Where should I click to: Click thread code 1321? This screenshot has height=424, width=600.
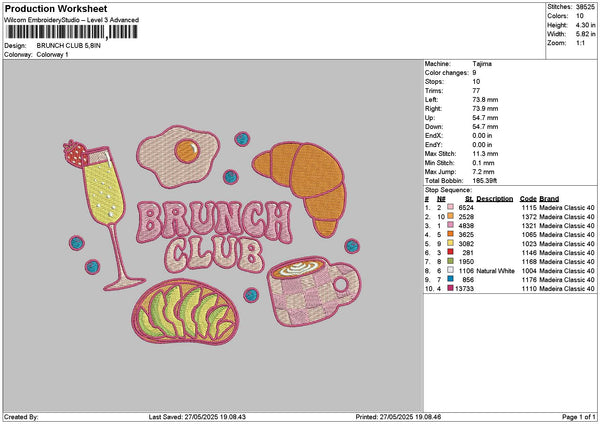tap(529, 226)
